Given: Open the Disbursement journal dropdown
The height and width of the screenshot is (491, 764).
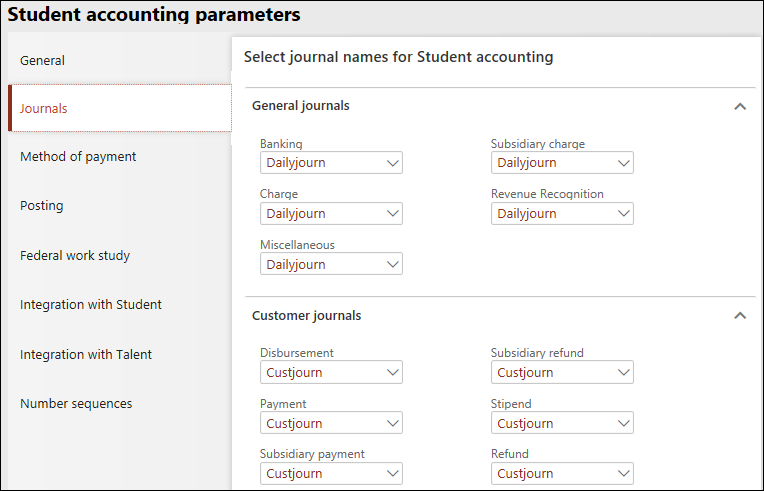Looking at the screenshot, I should tap(391, 373).
